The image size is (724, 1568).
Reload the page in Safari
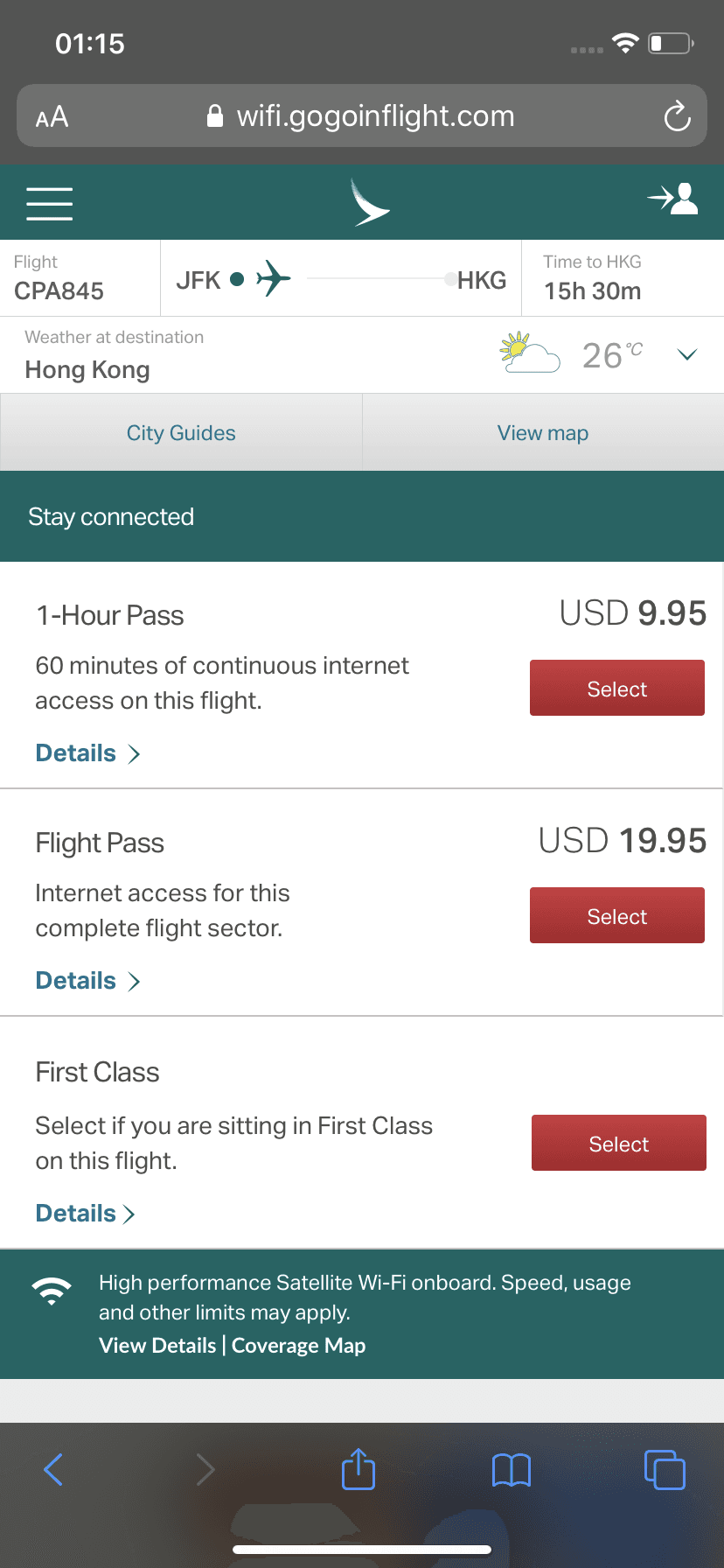coord(677,116)
